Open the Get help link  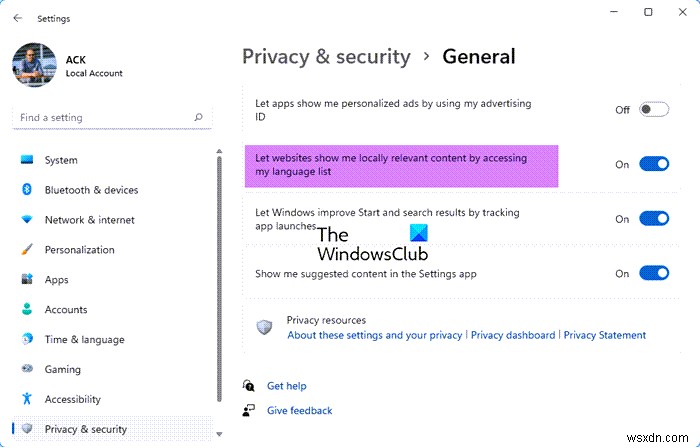pyautogui.click(x=287, y=386)
